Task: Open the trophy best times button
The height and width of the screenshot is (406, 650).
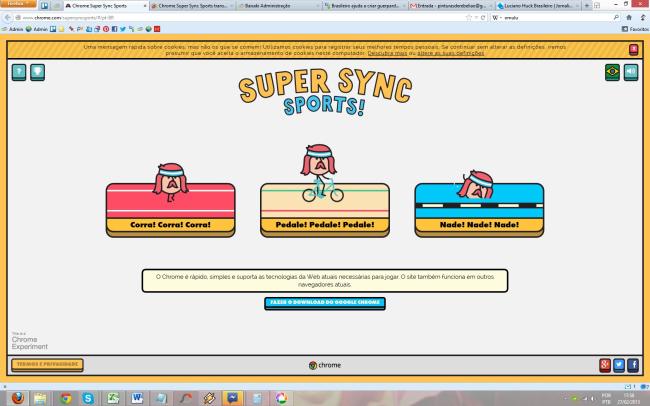Action: (37, 72)
